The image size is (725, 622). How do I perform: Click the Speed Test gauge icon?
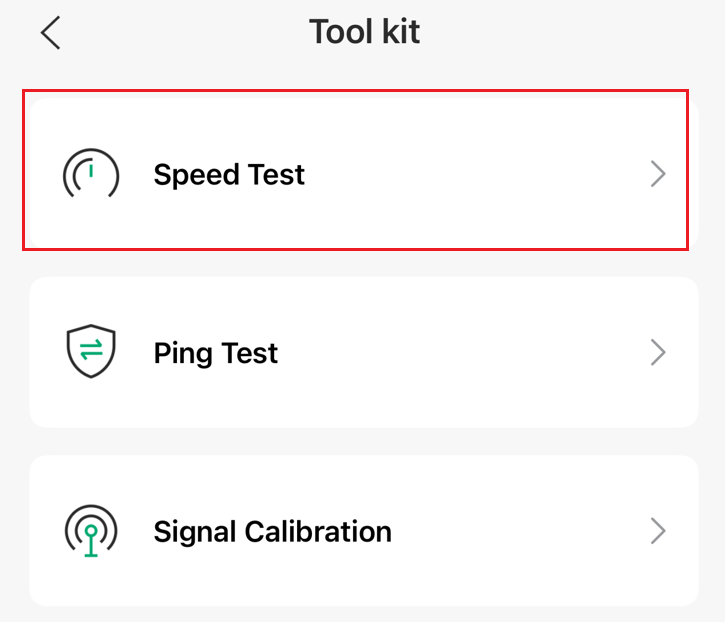click(91, 175)
